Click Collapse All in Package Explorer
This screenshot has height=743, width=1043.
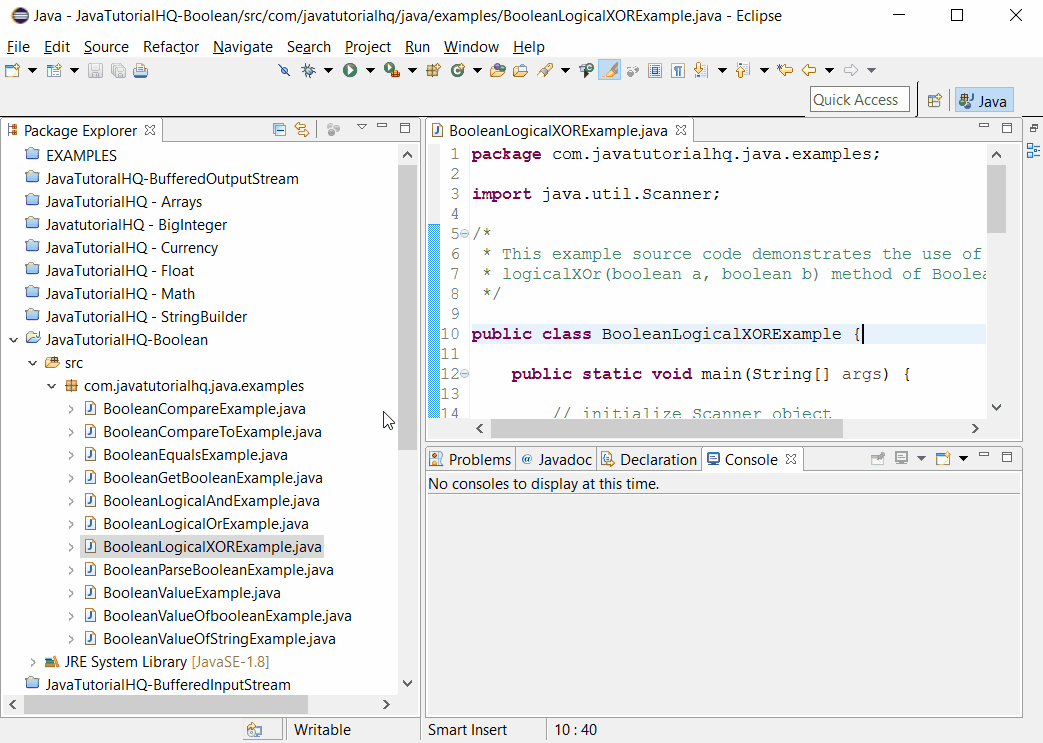[x=279, y=129]
